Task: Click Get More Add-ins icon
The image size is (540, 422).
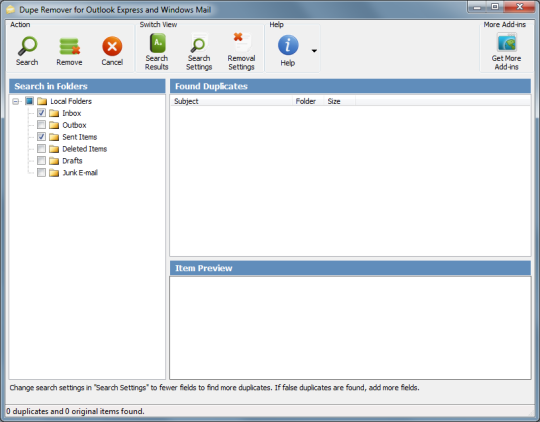Action: click(x=507, y=43)
